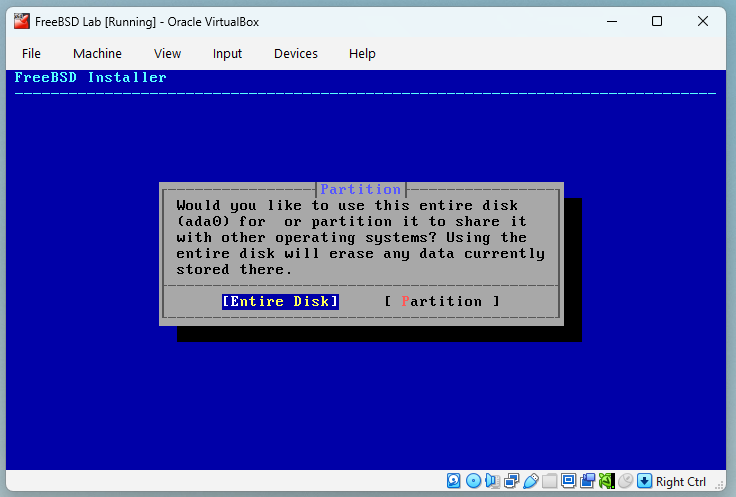The image size is (736, 497).
Task: Open the Machine menu
Action: (x=97, y=54)
